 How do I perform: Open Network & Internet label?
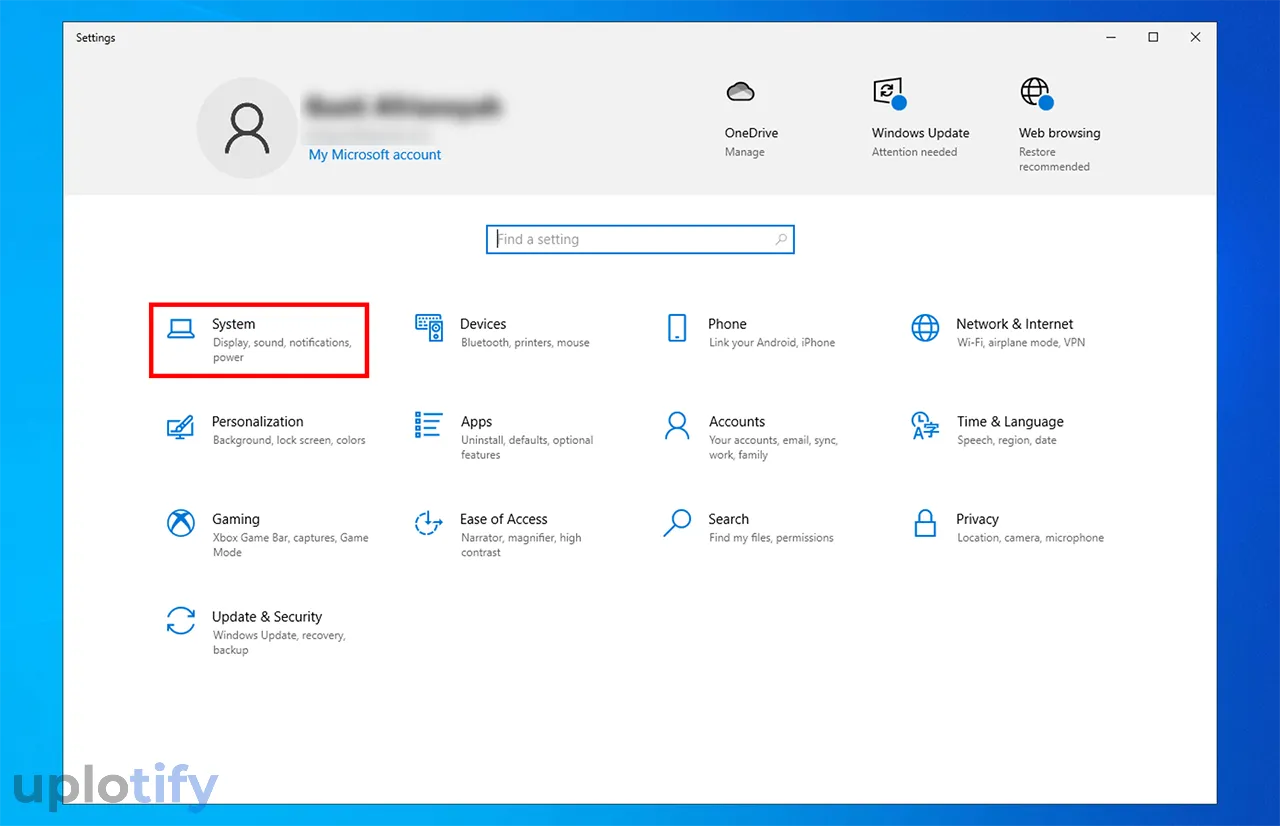tap(1014, 324)
